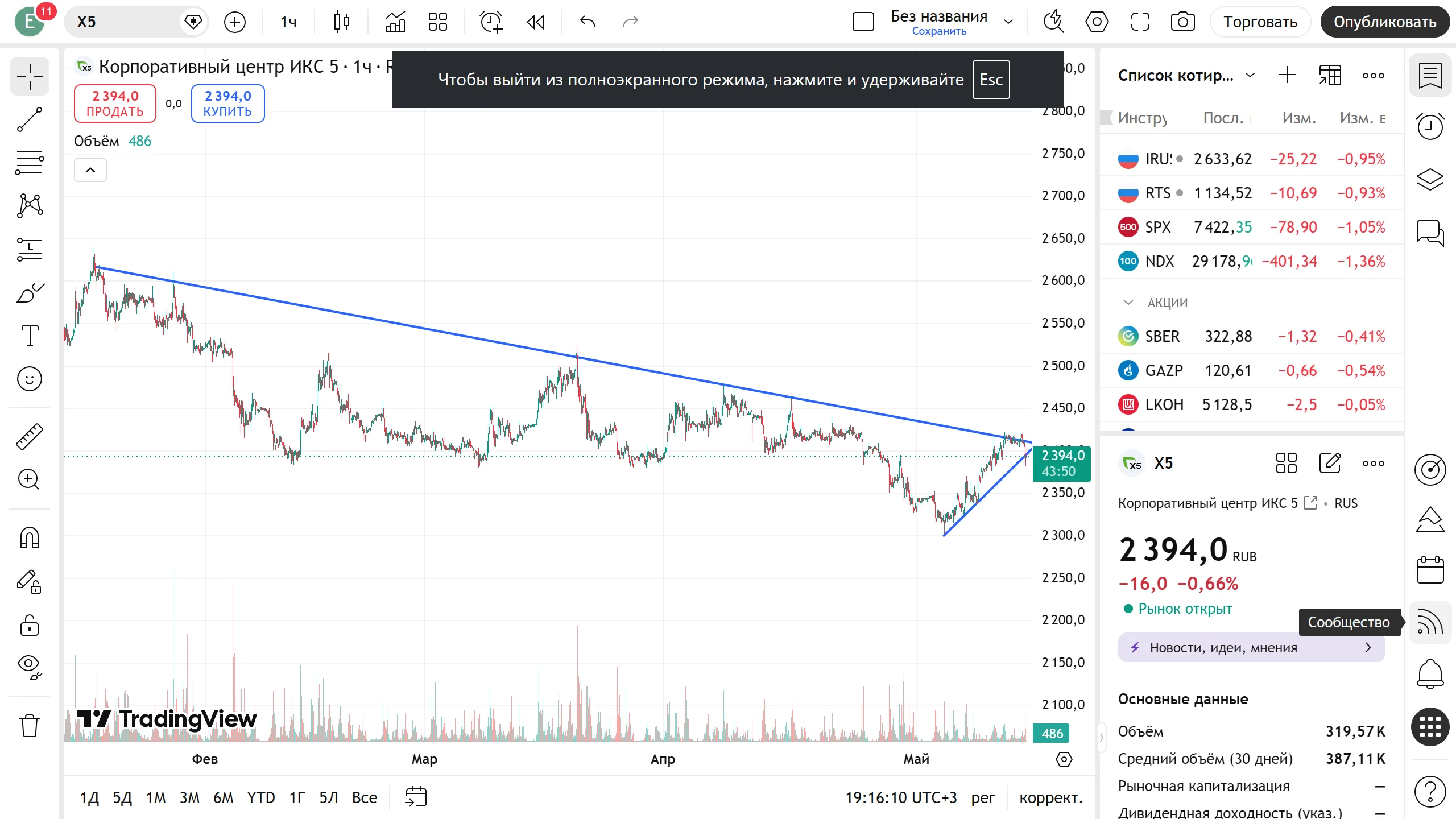Select the Все time range
Screen dimensions: 1456x819
point(365,798)
